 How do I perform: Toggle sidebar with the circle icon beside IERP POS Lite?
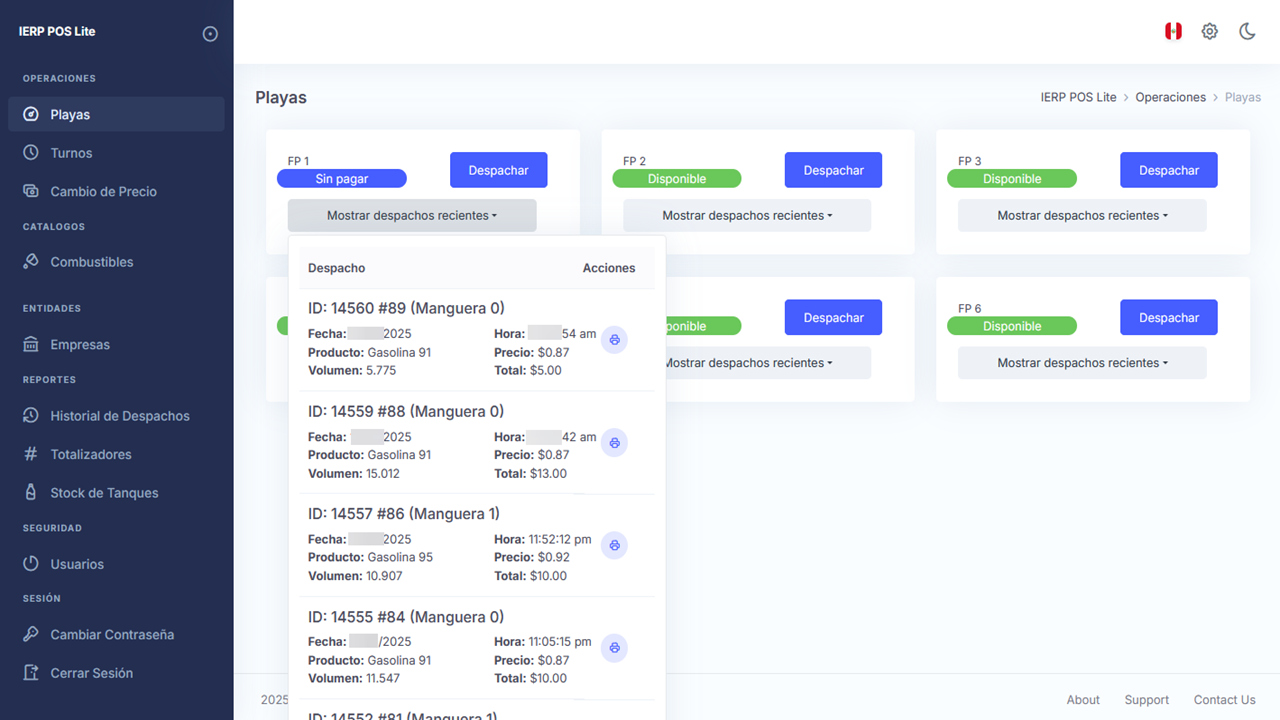point(210,33)
